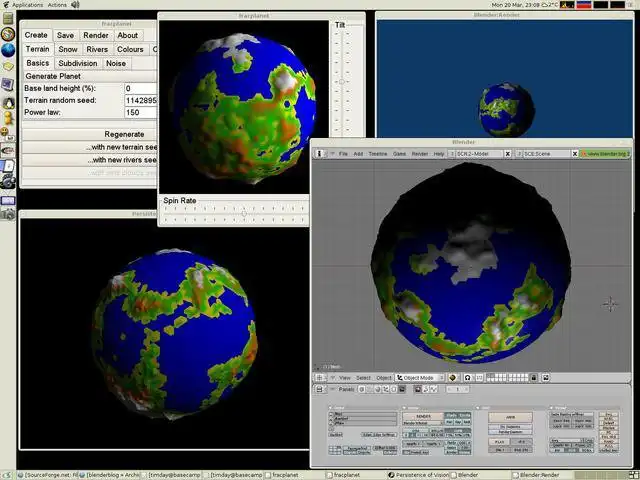Open Blender's Add menu
640x480 pixels.
click(358, 153)
